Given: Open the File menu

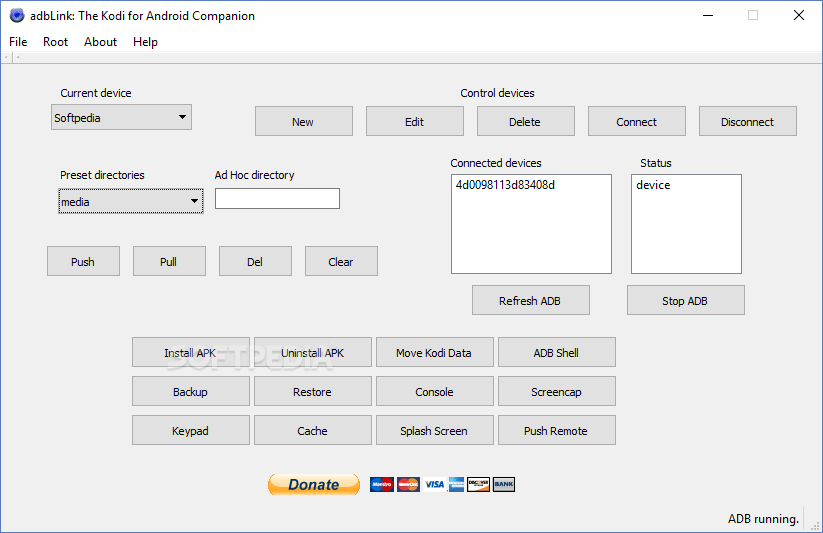Looking at the screenshot, I should click(18, 42).
